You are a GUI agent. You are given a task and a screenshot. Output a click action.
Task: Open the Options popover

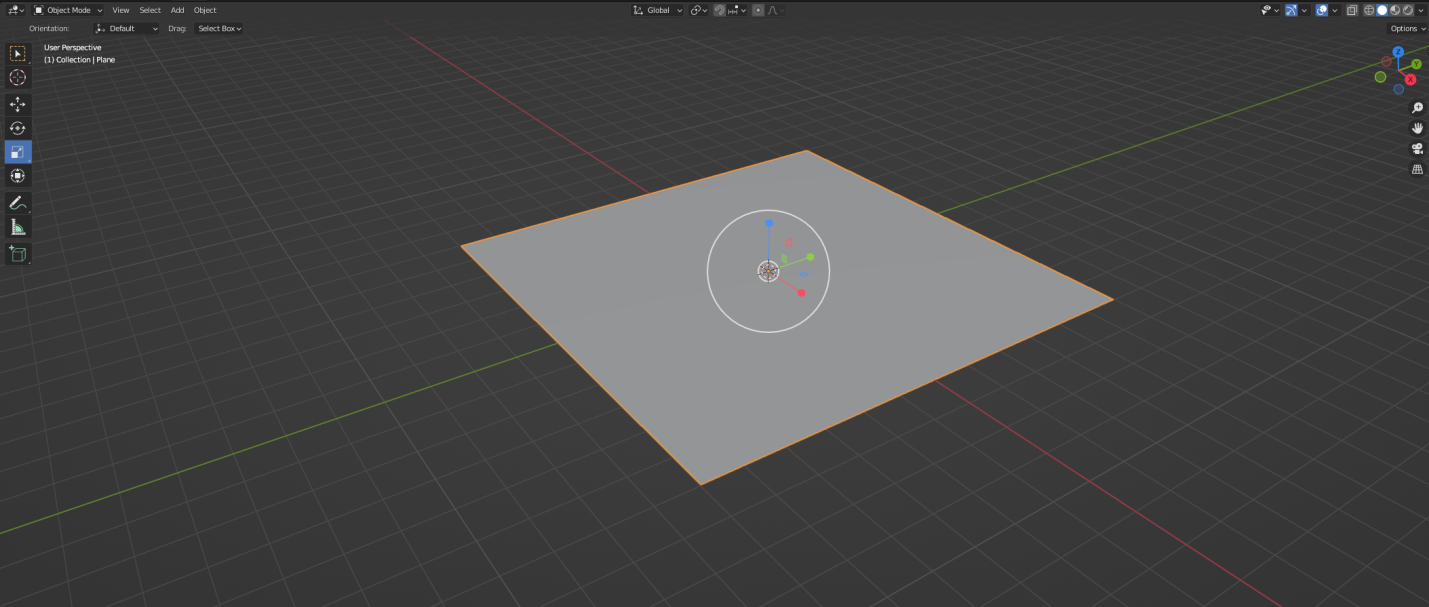click(1407, 29)
